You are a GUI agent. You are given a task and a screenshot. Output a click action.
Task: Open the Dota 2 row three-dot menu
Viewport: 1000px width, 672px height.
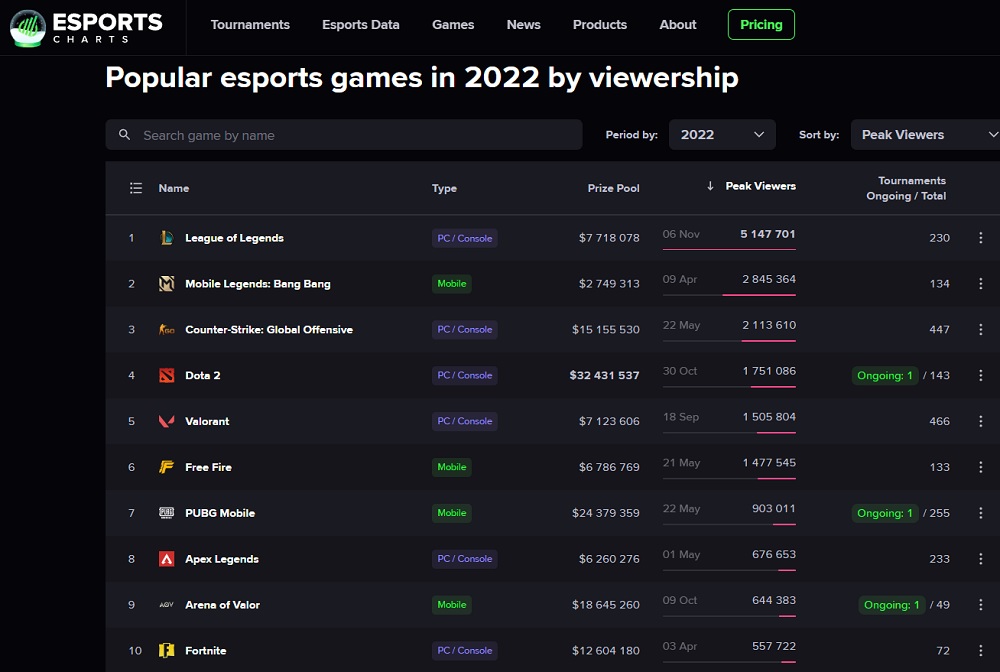(x=980, y=376)
